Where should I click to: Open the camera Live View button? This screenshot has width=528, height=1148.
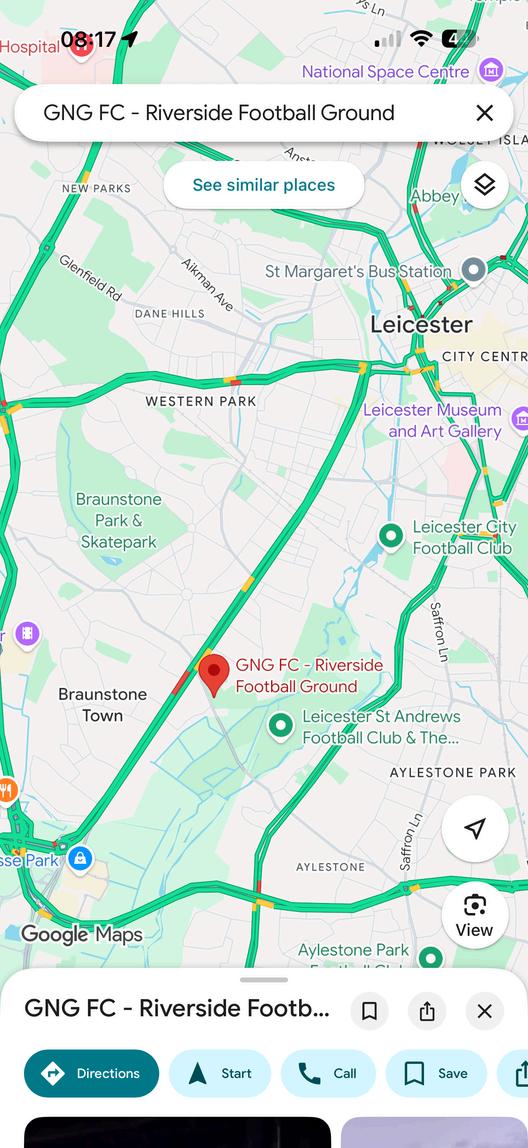click(475, 915)
